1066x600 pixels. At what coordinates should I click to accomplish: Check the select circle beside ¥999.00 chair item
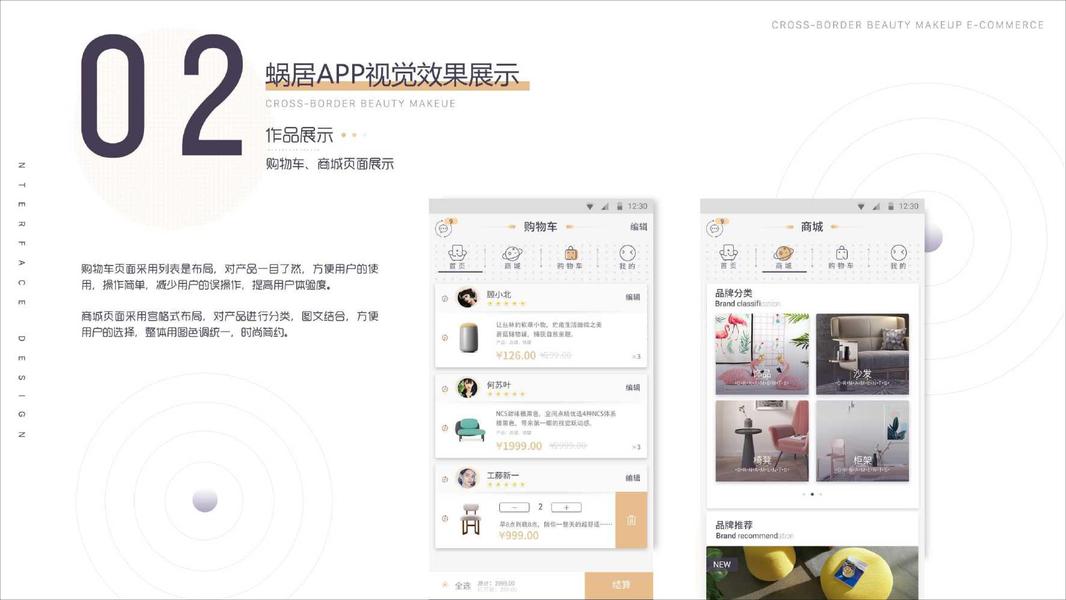(445, 518)
